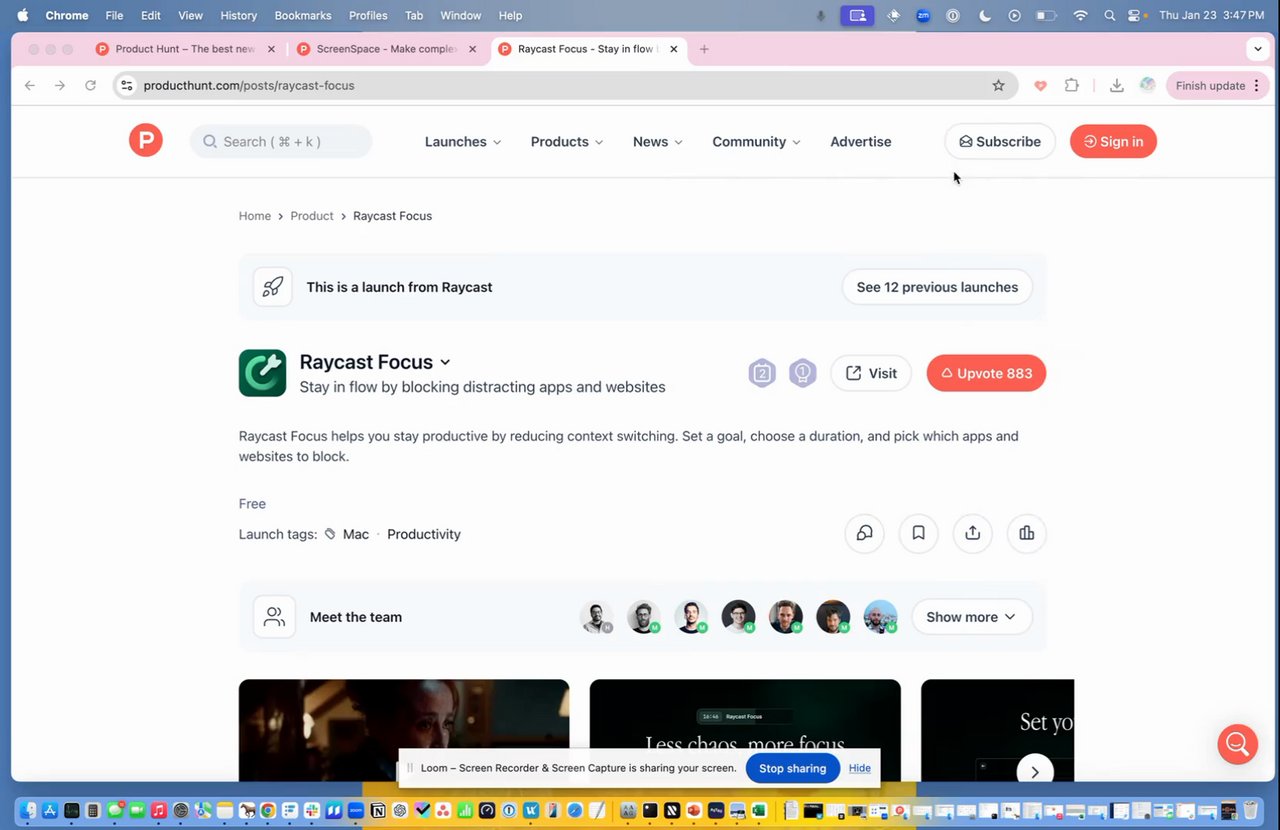Expand the Raycast Focus title chevron

click(445, 362)
